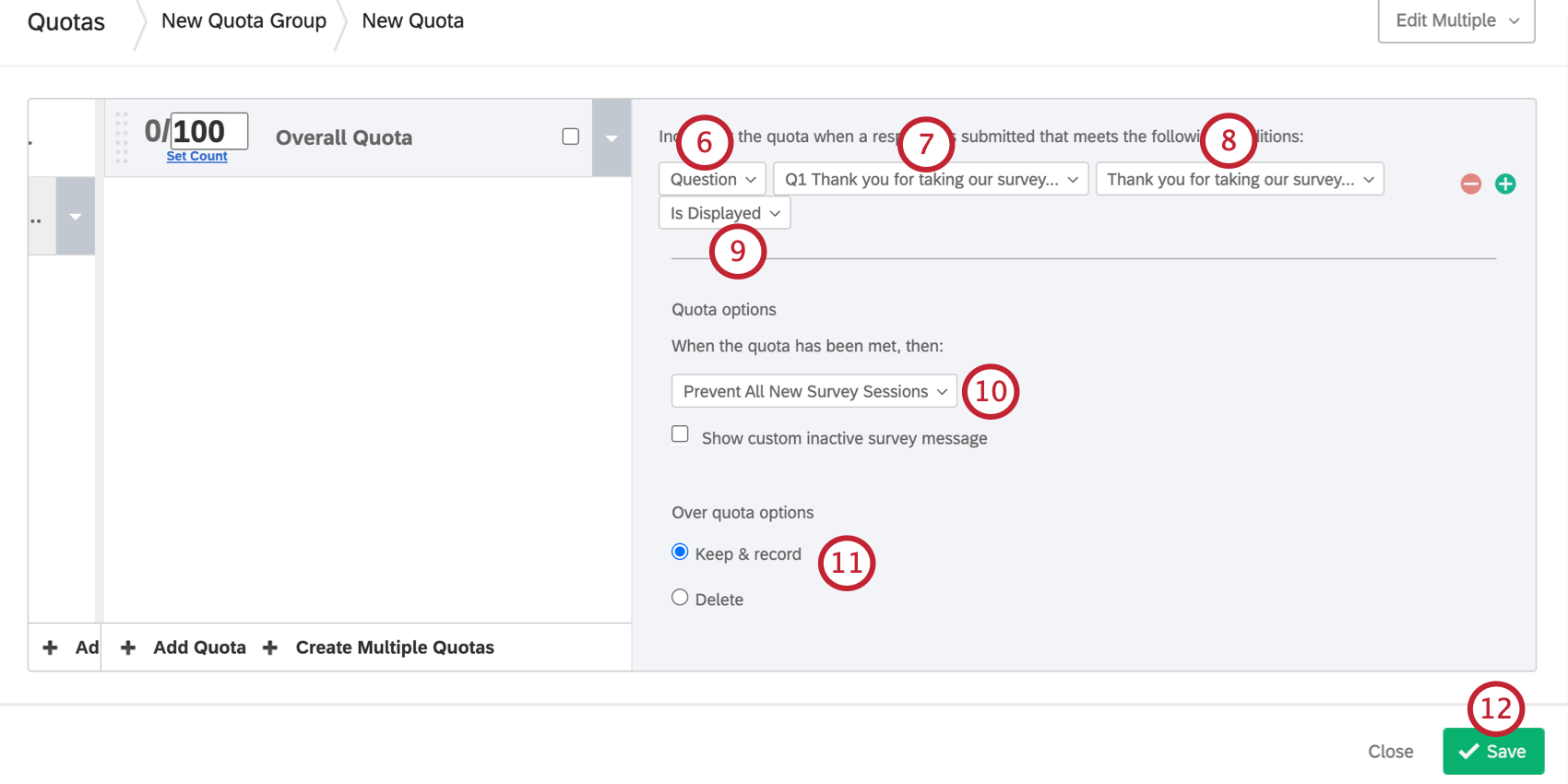Select the Keep & record option
The height and width of the screenshot is (784, 1568).
click(x=680, y=552)
